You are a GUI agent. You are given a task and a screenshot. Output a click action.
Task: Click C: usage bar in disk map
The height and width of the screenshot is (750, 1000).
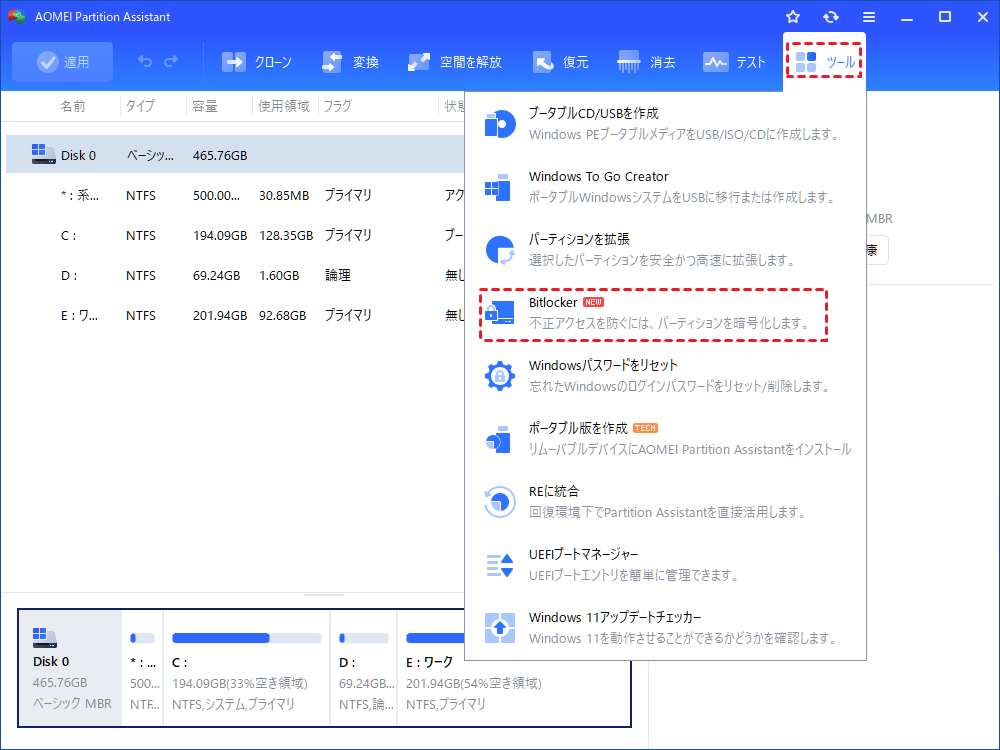coord(246,638)
